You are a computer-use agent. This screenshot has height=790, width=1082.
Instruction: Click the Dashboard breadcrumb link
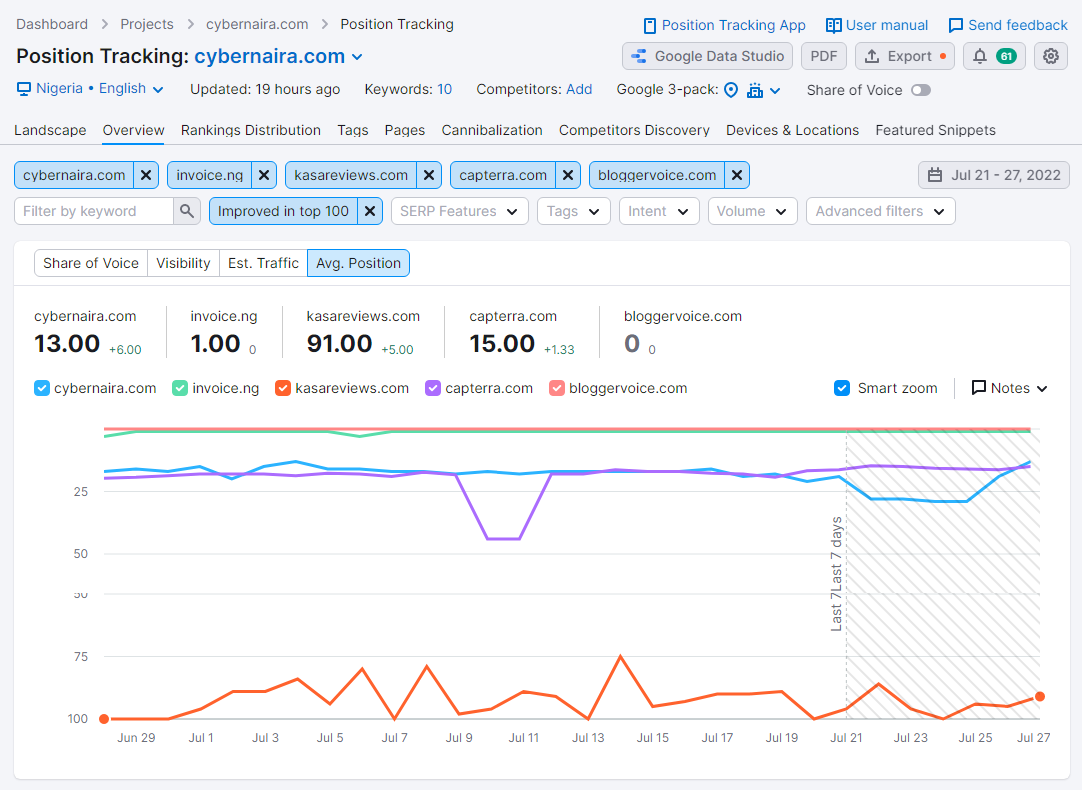click(x=52, y=24)
